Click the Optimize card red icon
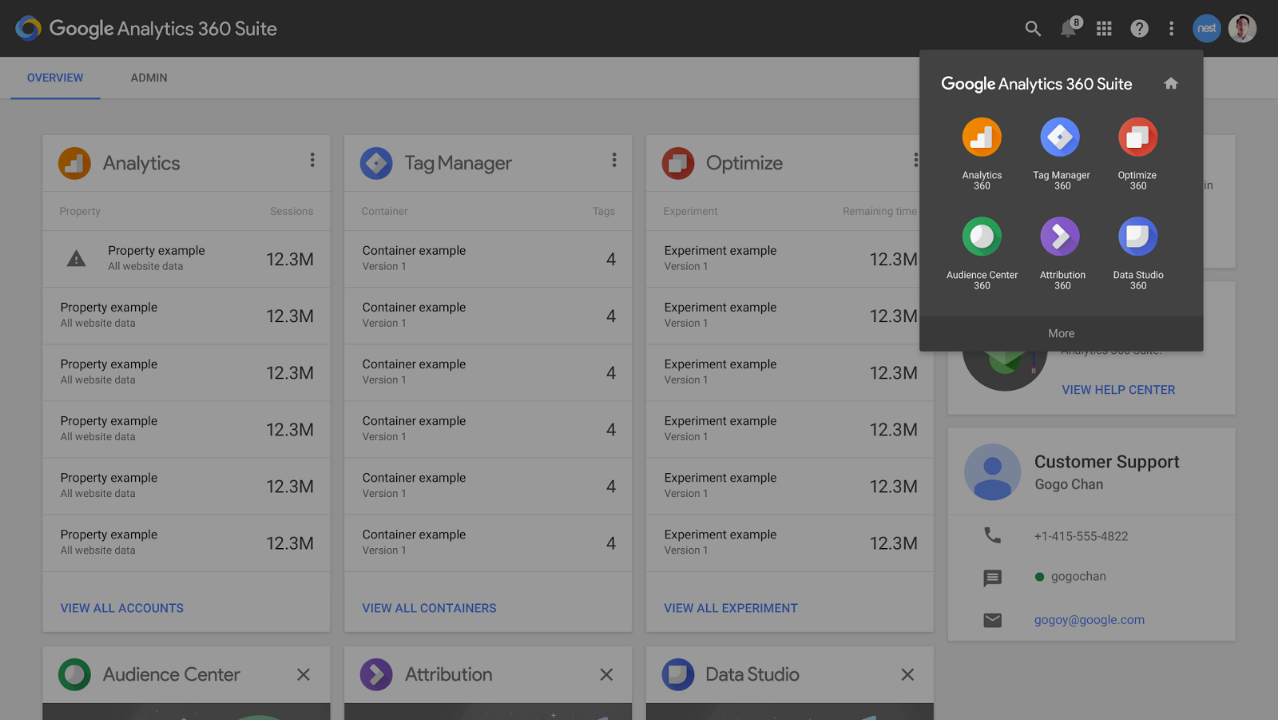The image size is (1278, 720). coord(678,163)
